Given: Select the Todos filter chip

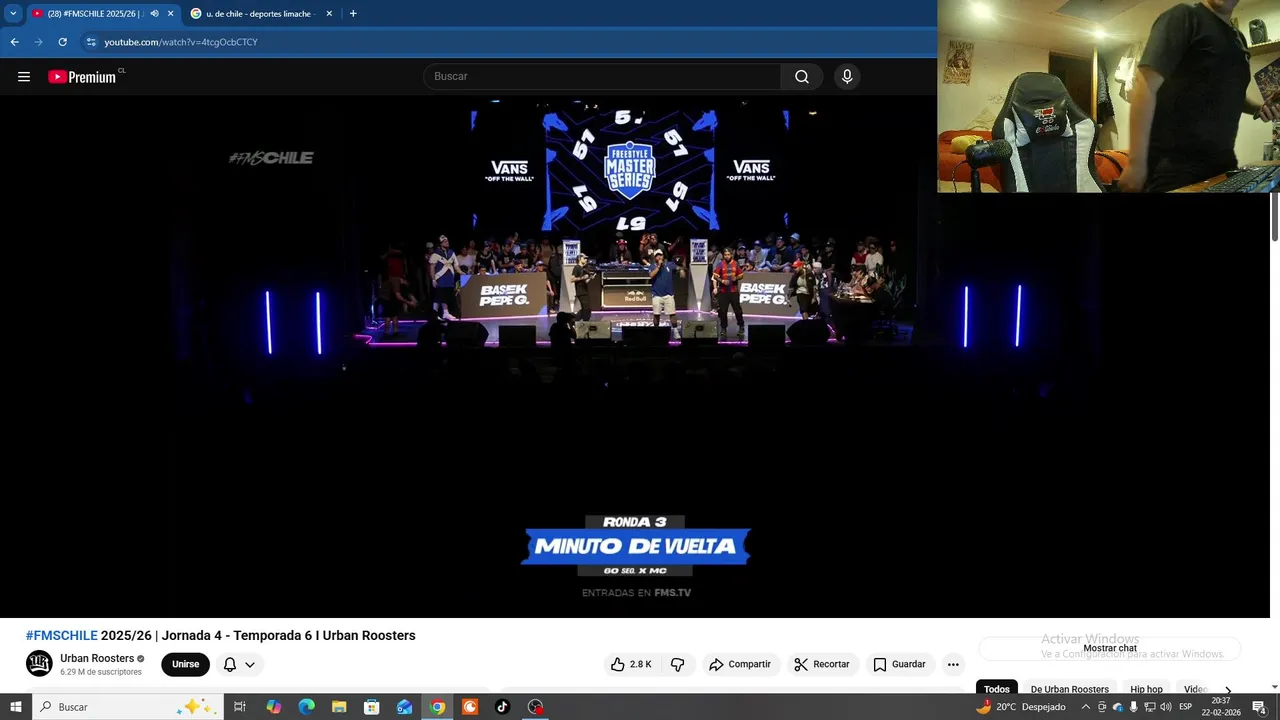Looking at the screenshot, I should tap(997, 689).
